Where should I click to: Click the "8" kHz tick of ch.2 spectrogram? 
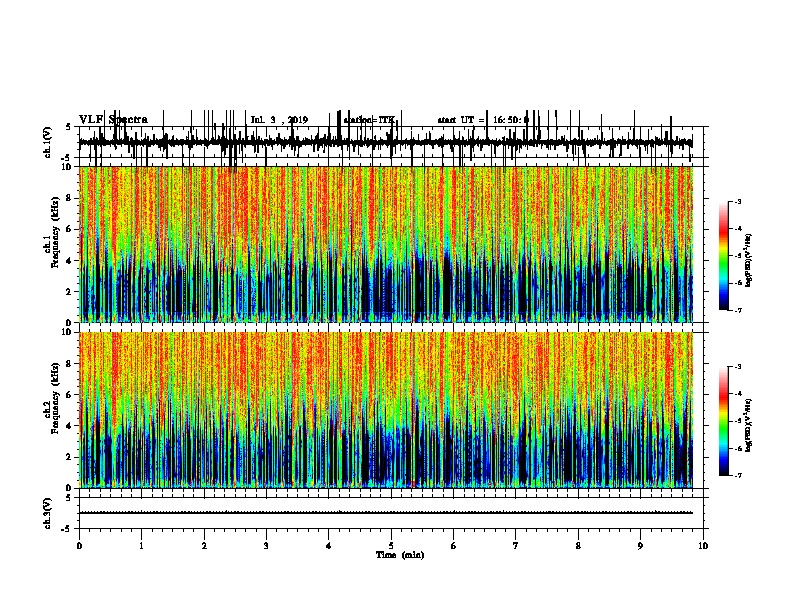[x=70, y=364]
